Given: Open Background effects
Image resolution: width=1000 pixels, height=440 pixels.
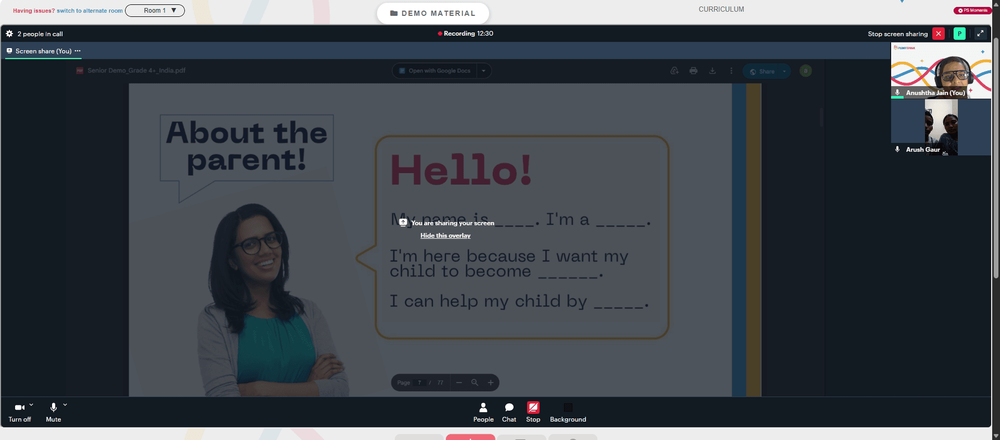Looking at the screenshot, I should click(x=568, y=413).
